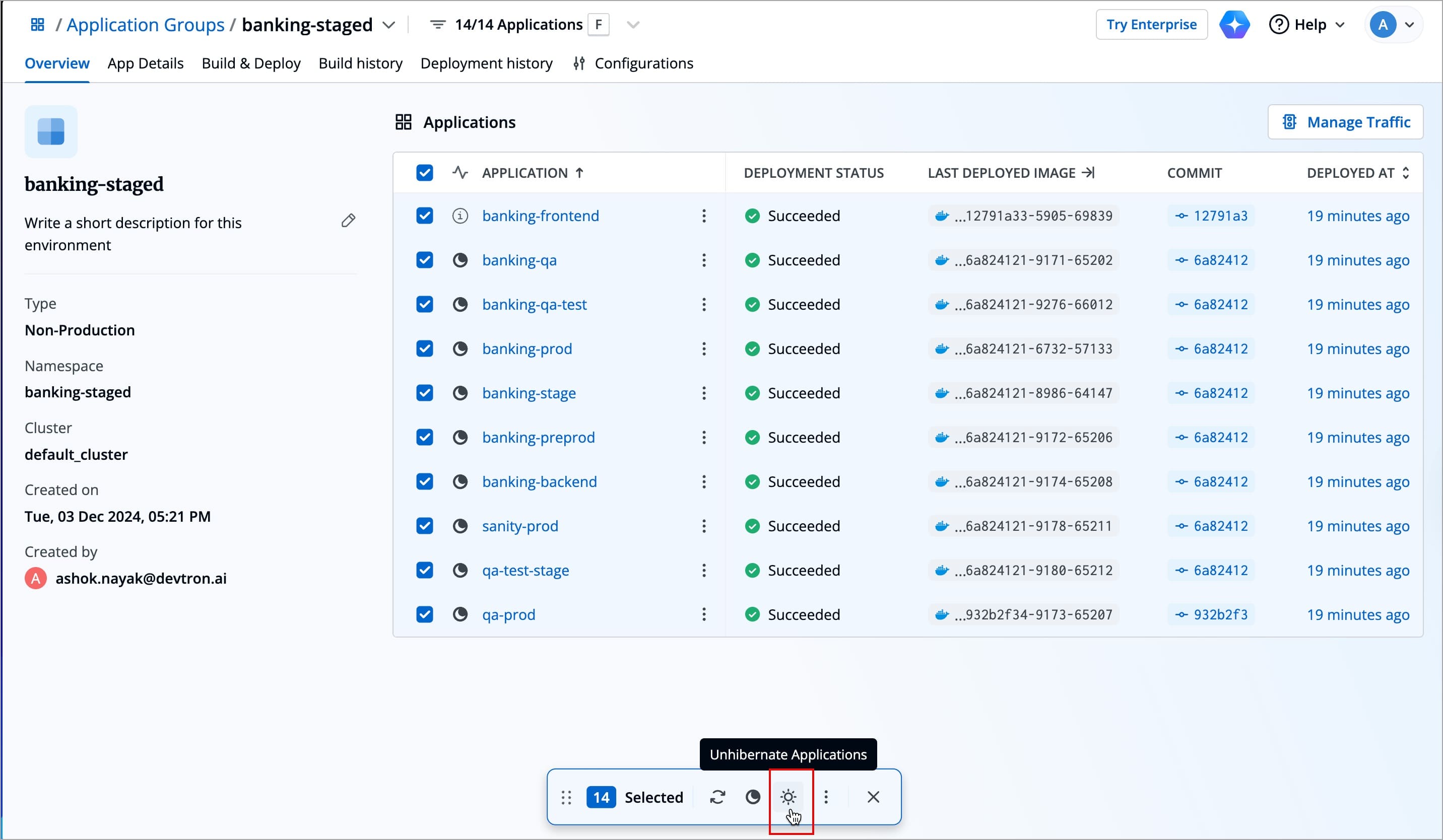The width and height of the screenshot is (1443, 840).
Task: Open the kebab menu for banking-frontend
Action: (703, 216)
